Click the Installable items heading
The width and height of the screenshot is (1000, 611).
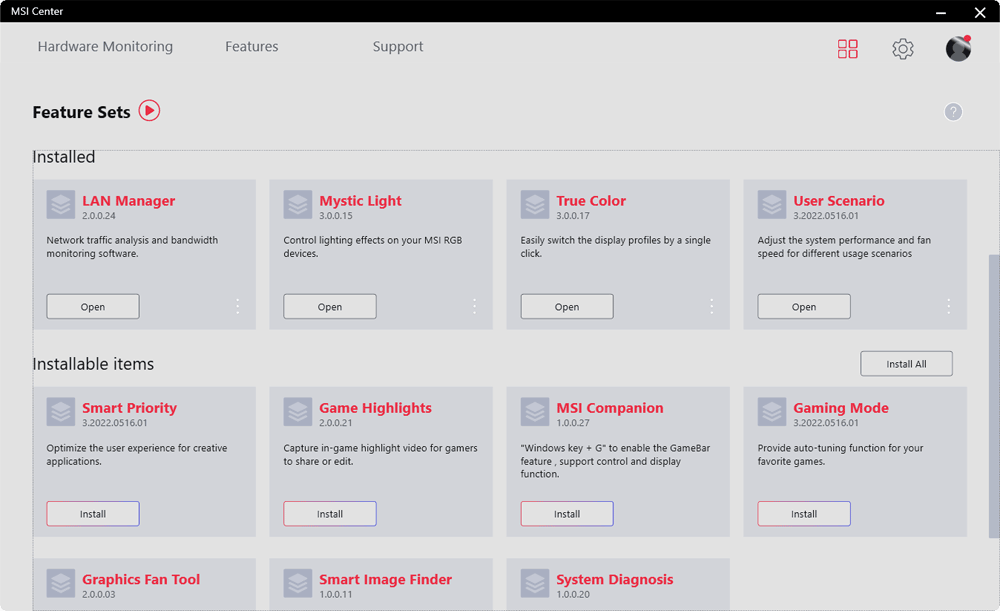coord(93,364)
